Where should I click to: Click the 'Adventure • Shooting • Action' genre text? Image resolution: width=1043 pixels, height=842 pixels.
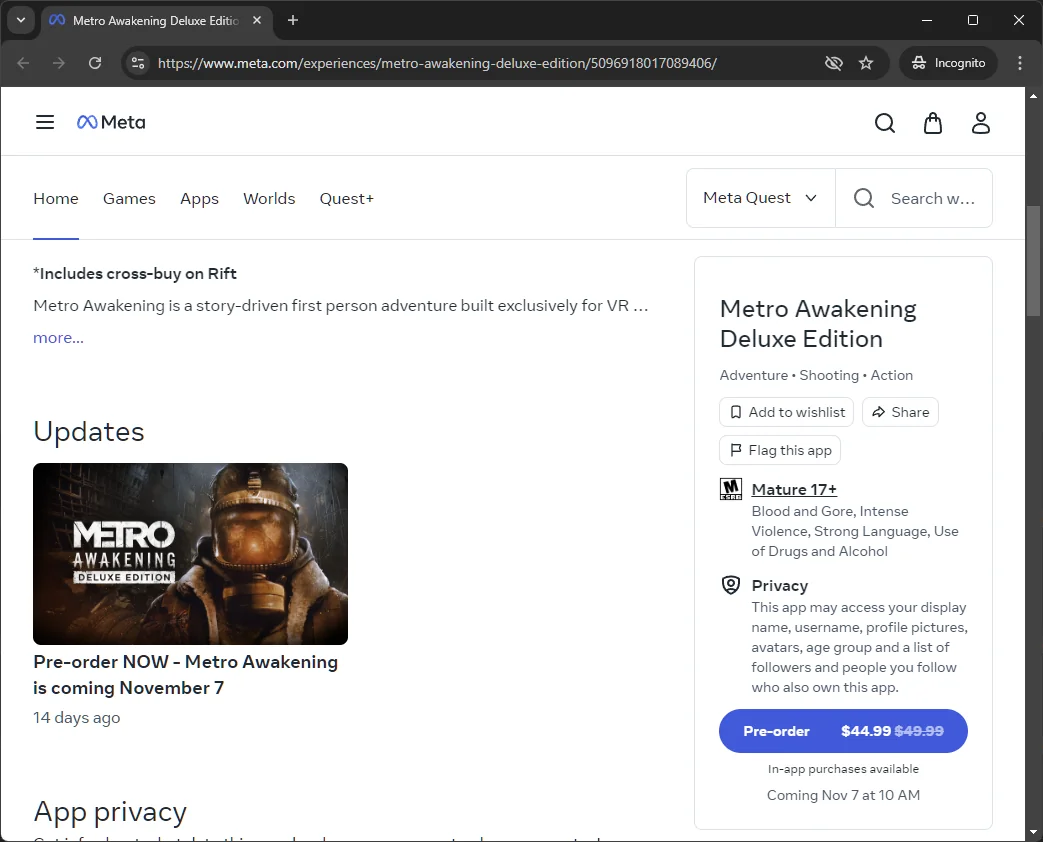(x=816, y=375)
